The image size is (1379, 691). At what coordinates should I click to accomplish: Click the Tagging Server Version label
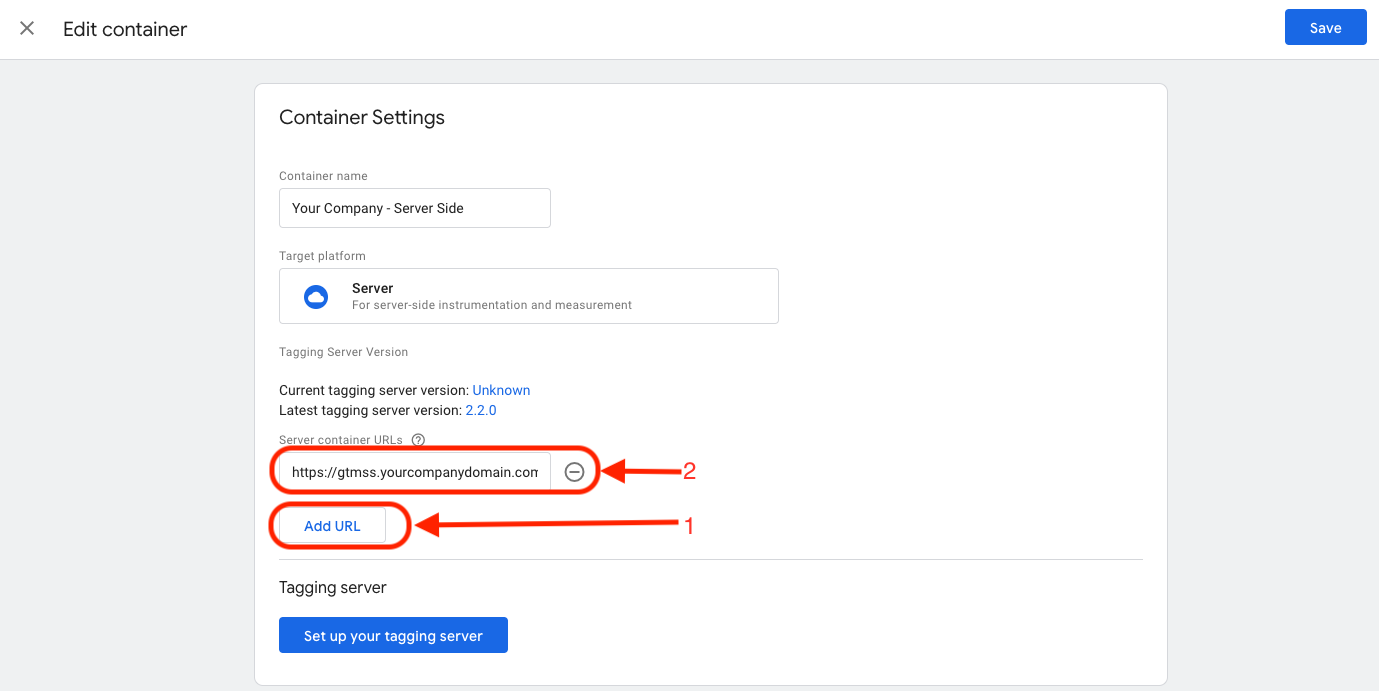[343, 352]
